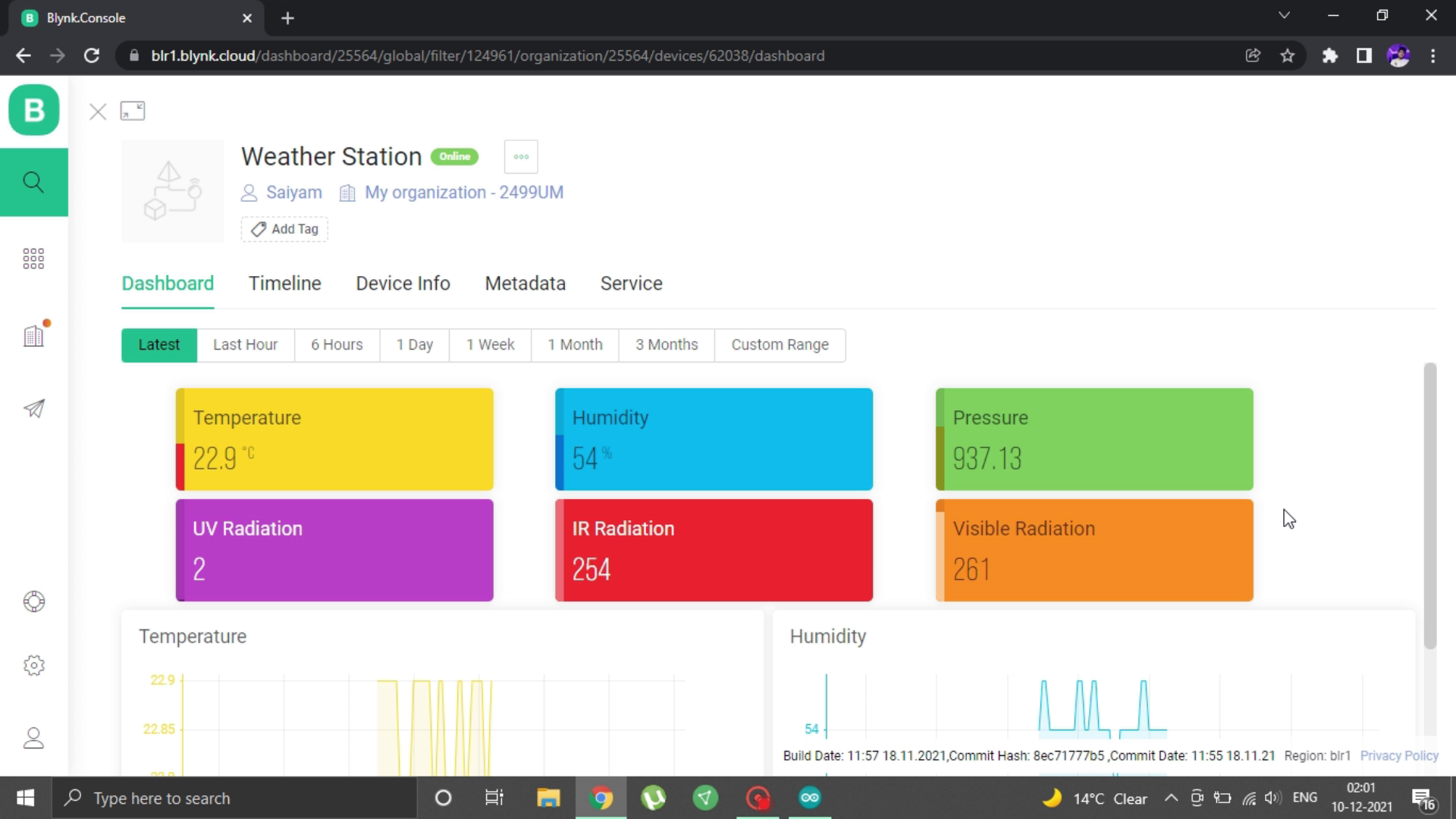Open the lifebuoy support icon
Image resolution: width=1456 pixels, height=819 pixels.
point(34,601)
